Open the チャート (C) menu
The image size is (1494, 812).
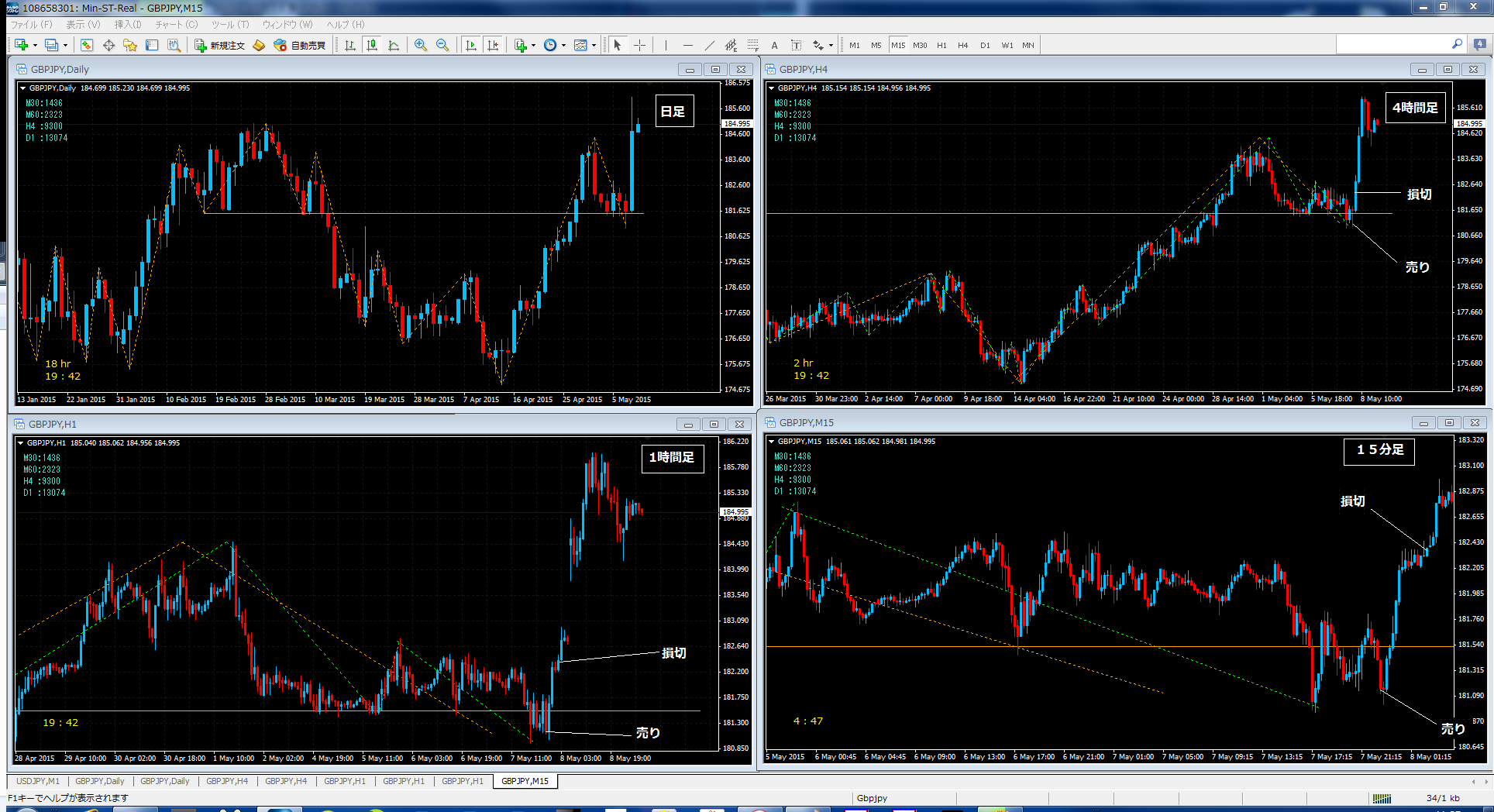(x=176, y=24)
